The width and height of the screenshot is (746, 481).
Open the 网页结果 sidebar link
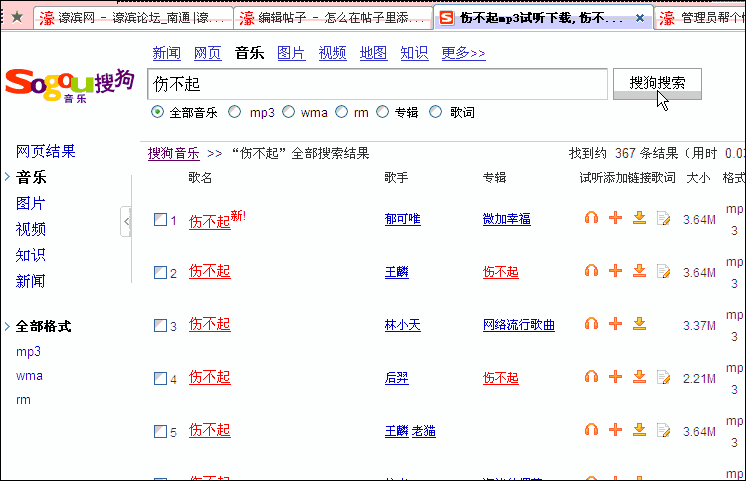click(x=46, y=151)
